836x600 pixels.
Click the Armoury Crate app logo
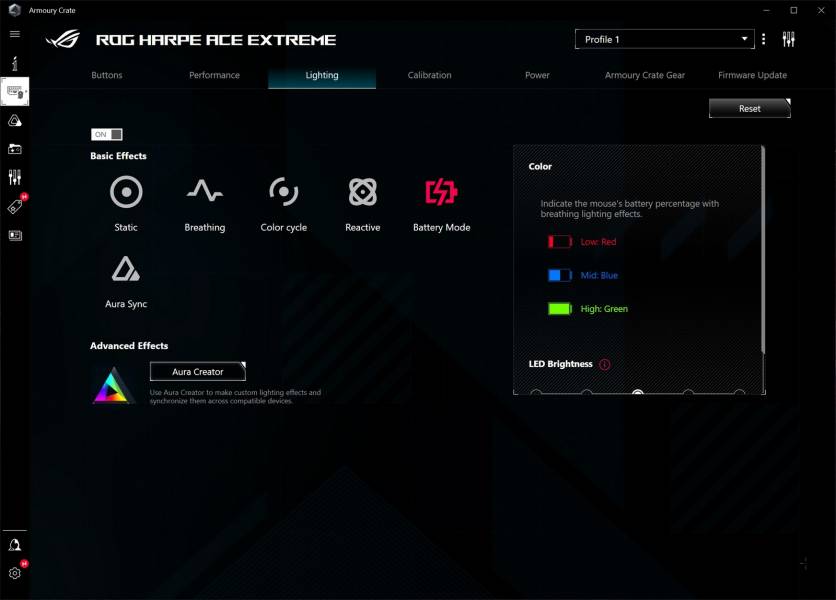[15, 10]
